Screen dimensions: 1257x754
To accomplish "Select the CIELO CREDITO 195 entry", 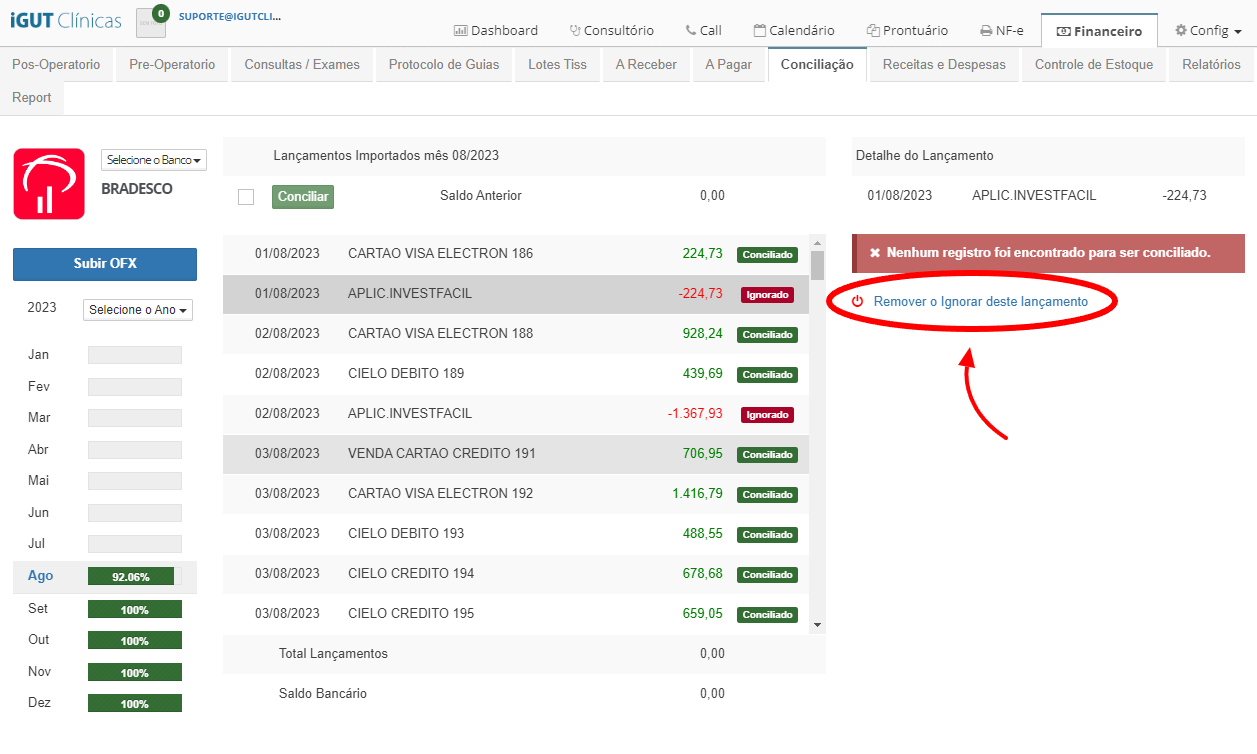I will [516, 614].
